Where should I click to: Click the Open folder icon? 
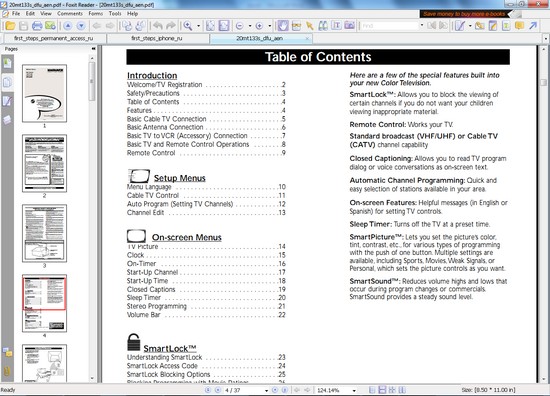[10, 26]
